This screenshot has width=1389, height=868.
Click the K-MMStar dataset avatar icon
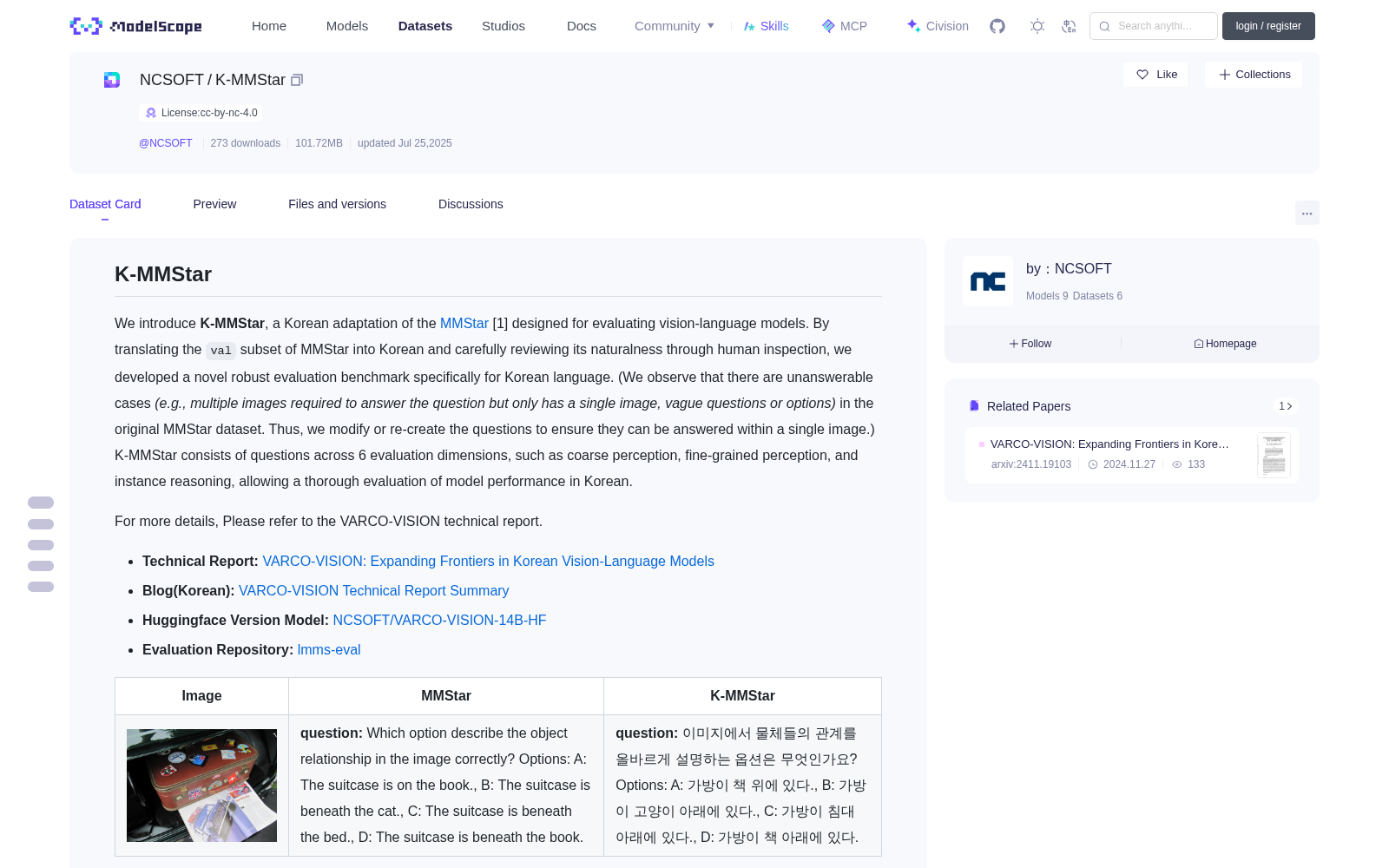tap(112, 80)
